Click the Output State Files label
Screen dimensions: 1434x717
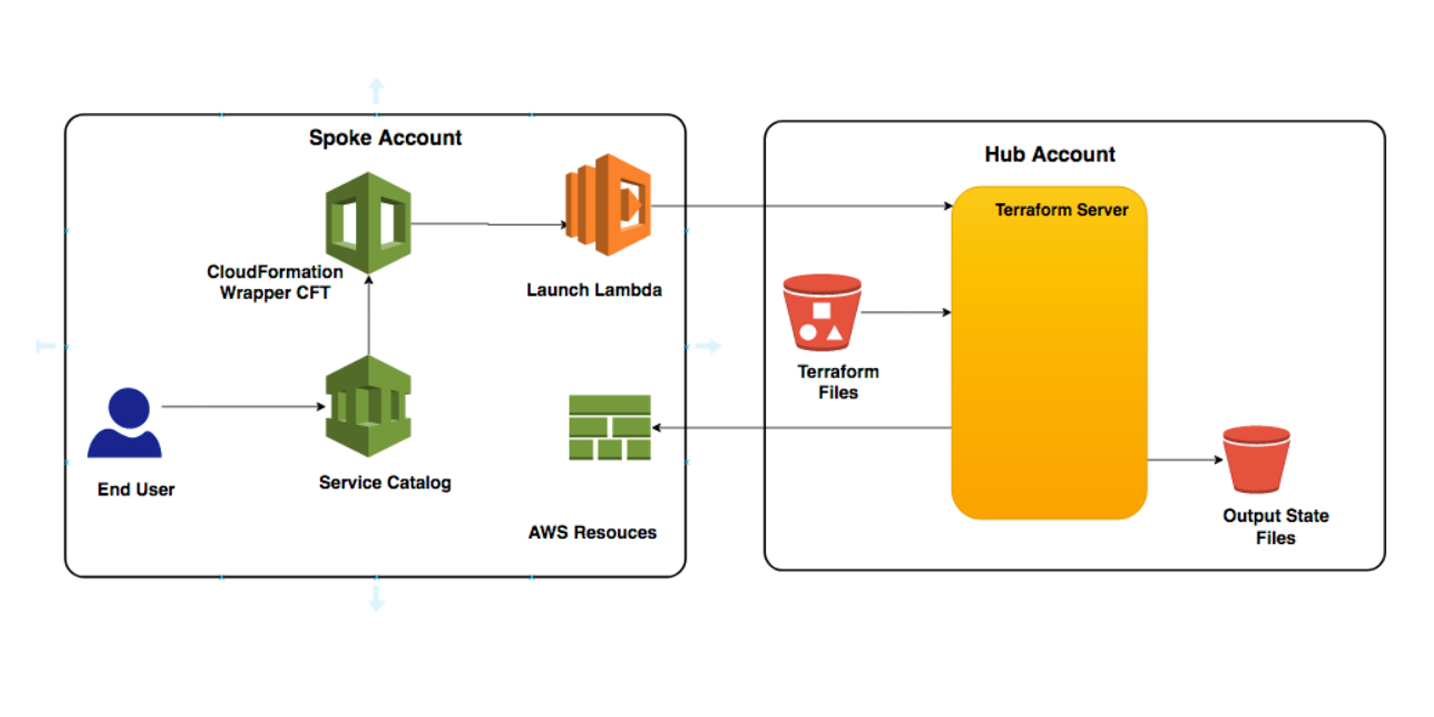click(1276, 527)
